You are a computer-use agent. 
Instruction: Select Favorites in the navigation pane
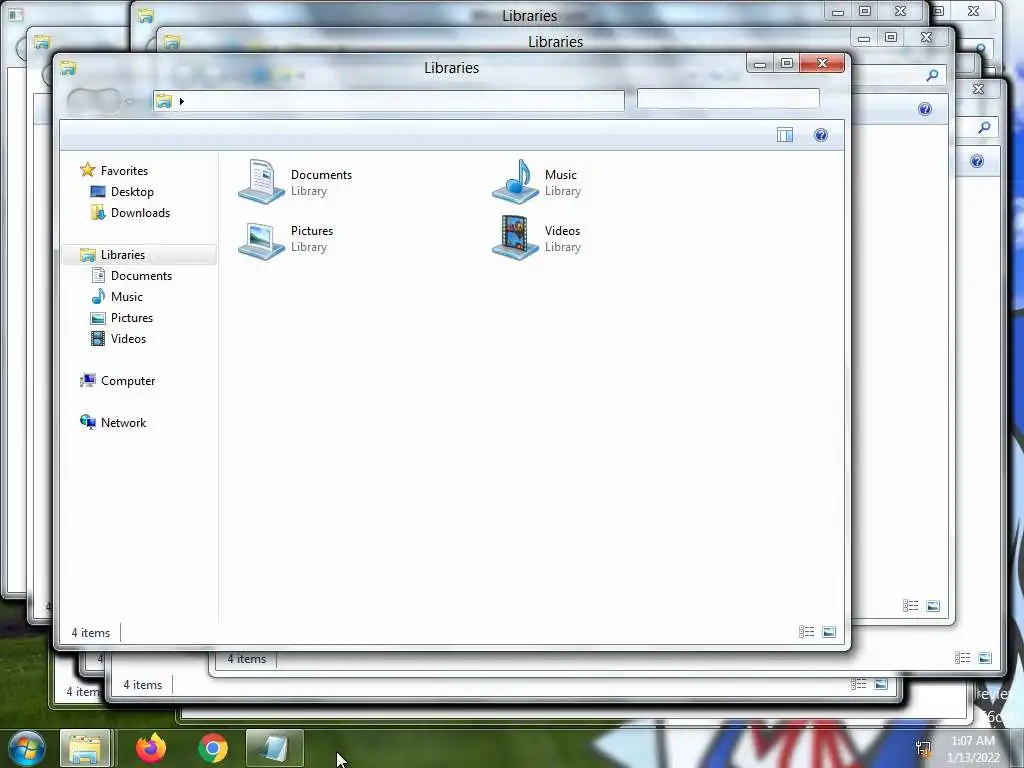(x=114, y=170)
